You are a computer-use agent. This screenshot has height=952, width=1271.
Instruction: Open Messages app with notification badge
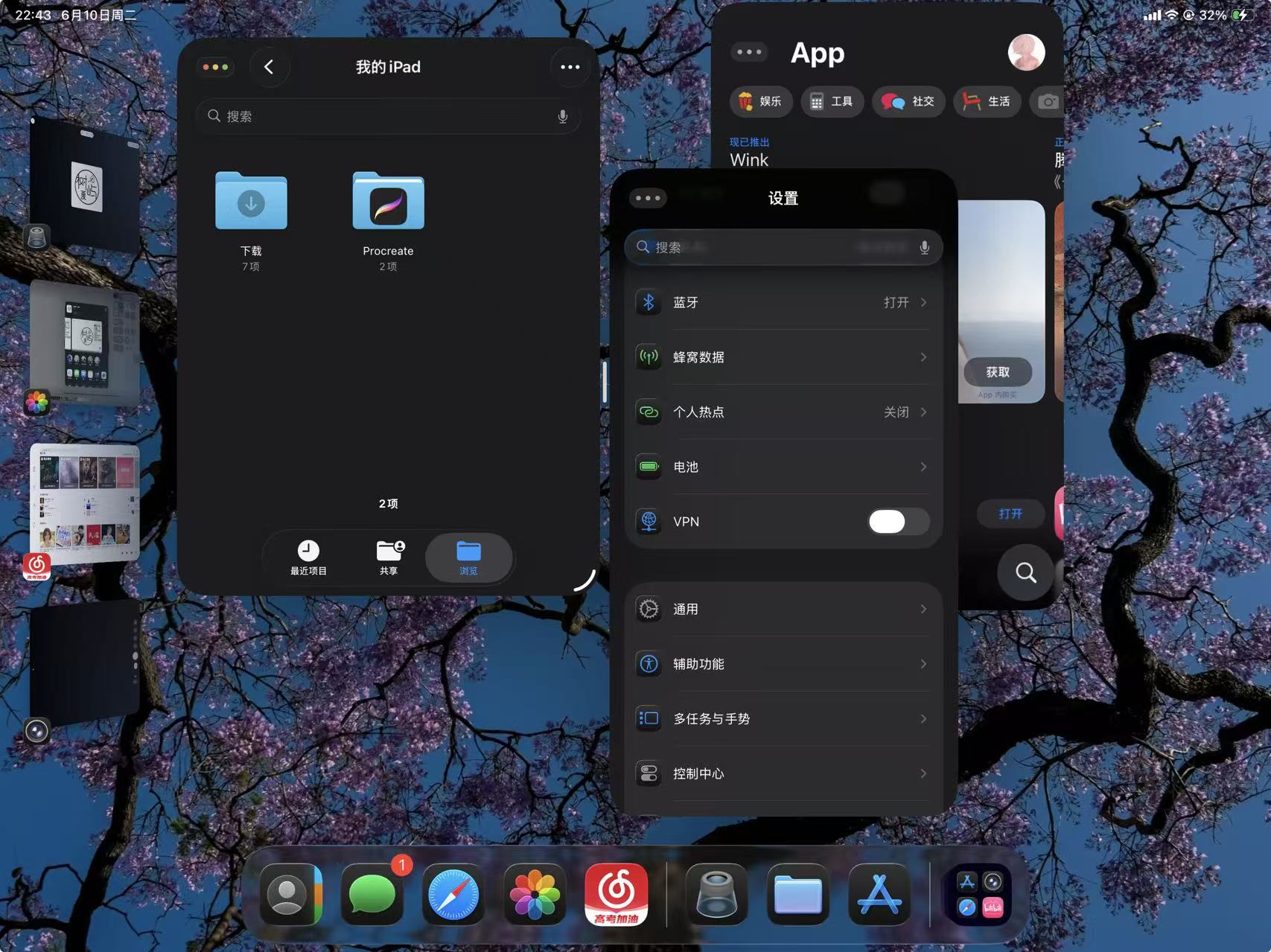pos(372,894)
